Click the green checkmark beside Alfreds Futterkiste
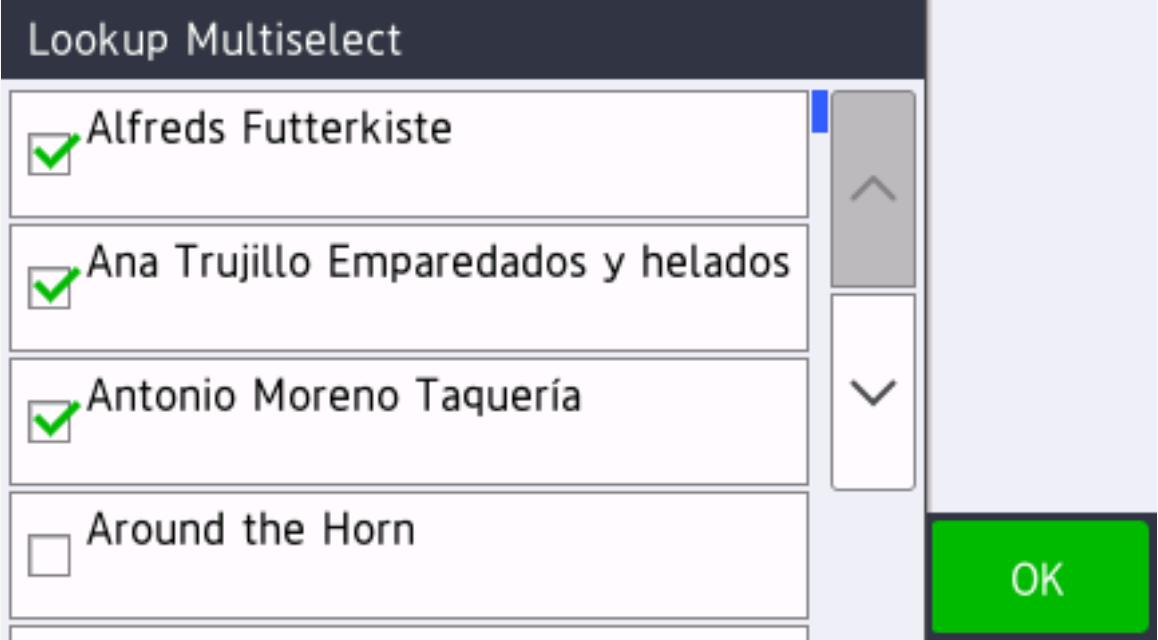 coord(54,151)
